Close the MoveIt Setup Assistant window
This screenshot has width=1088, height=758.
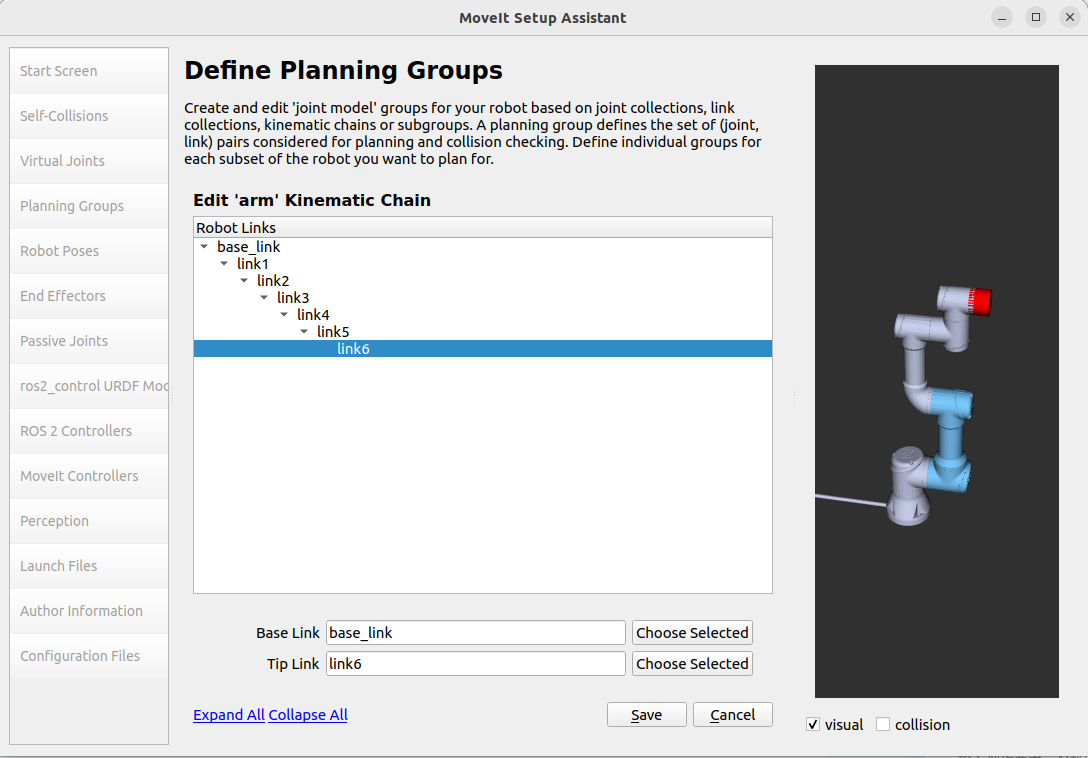click(x=1070, y=17)
